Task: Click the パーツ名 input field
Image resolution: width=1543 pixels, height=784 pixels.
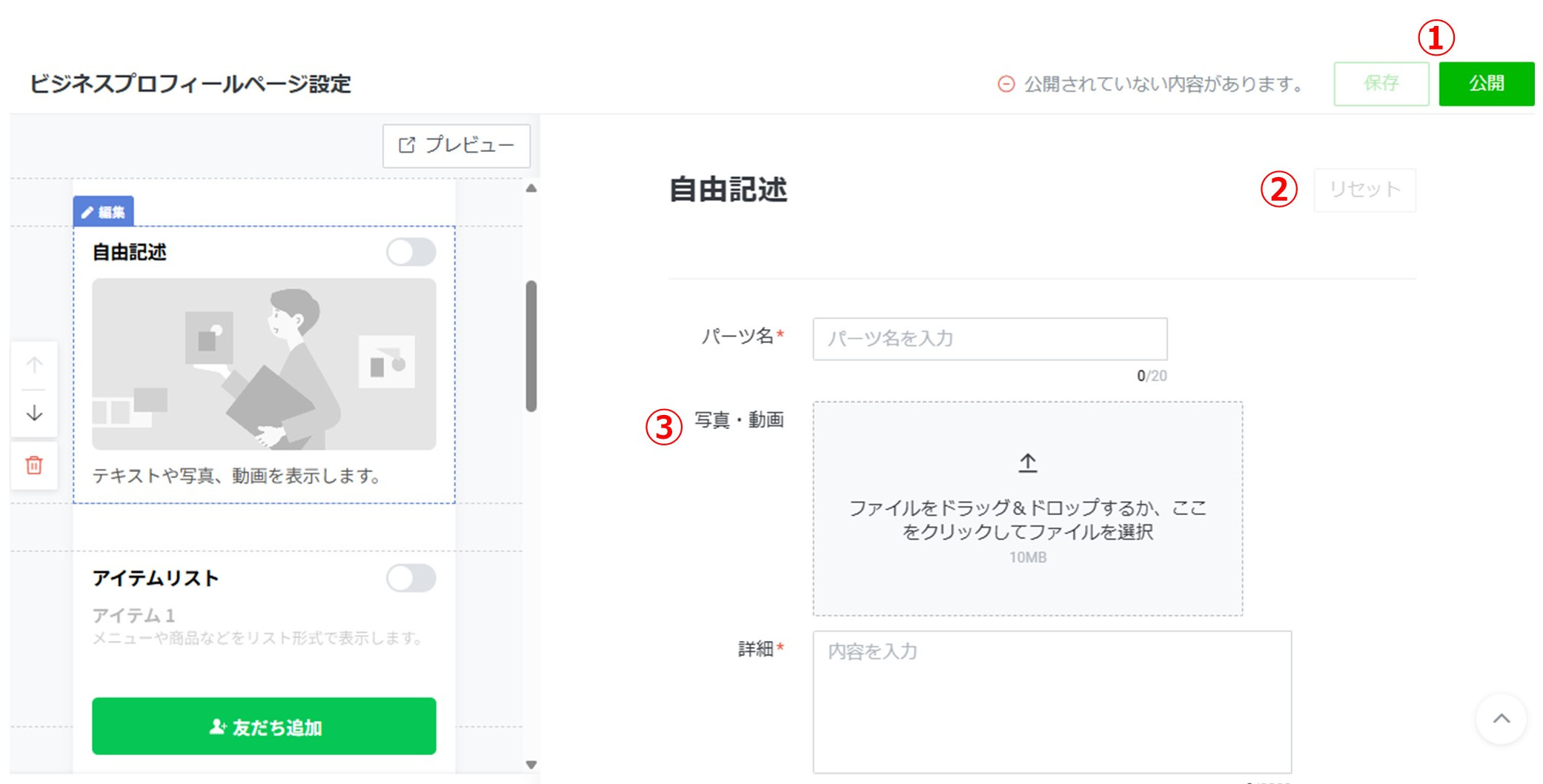Action: coord(989,338)
